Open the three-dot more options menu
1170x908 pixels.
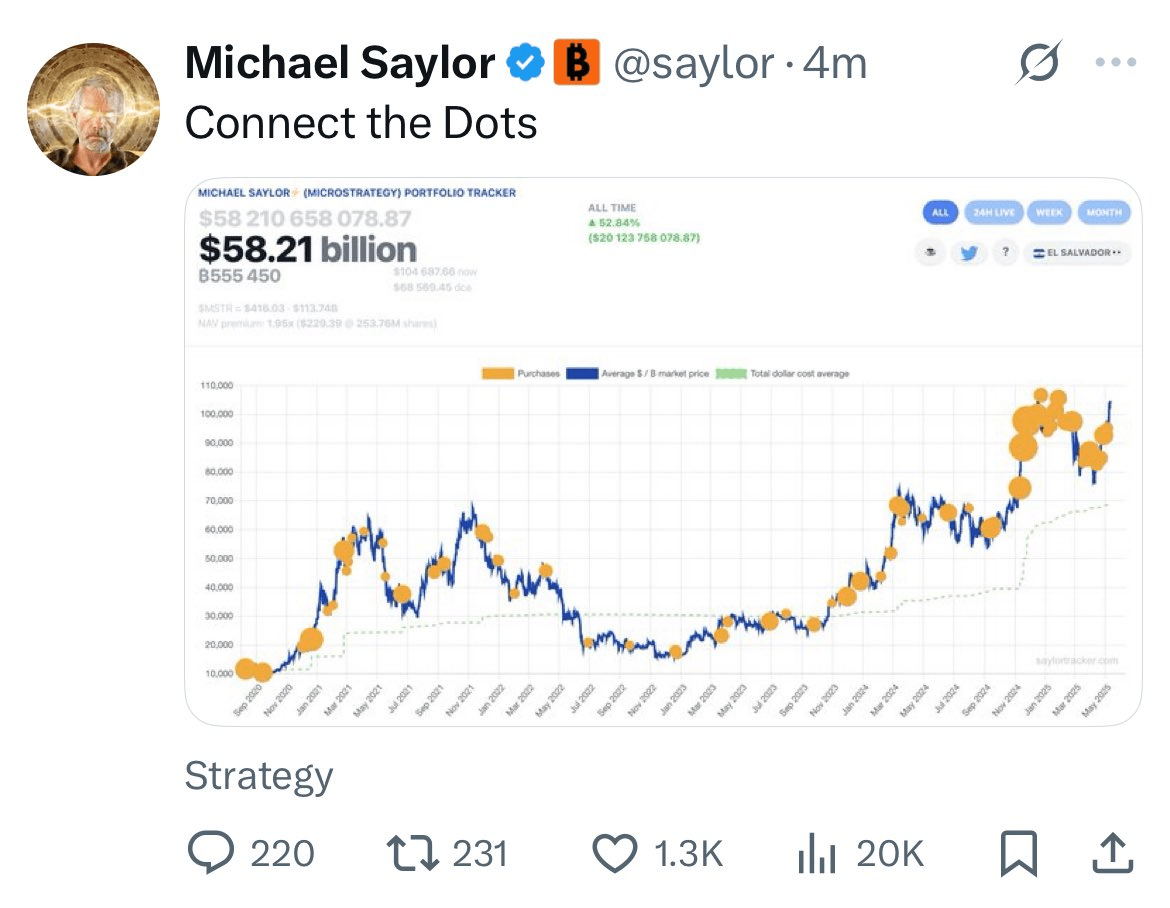pos(1116,62)
